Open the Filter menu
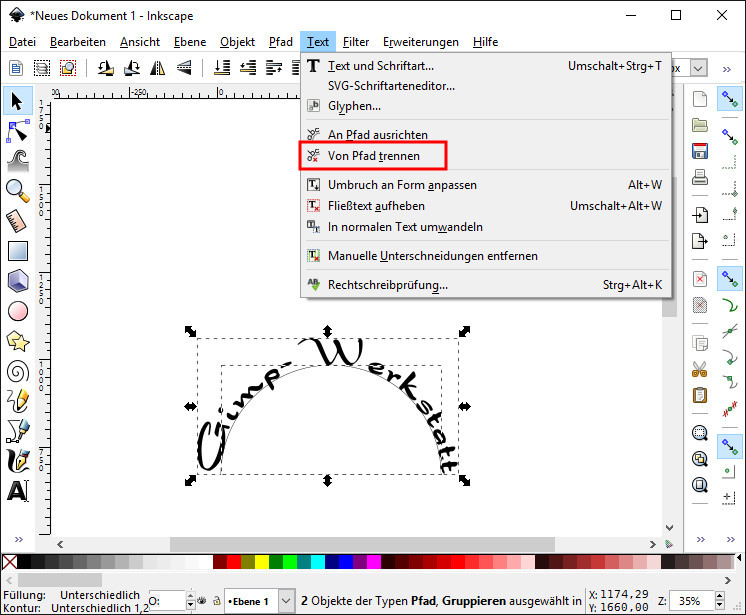746x615 pixels. (x=355, y=42)
